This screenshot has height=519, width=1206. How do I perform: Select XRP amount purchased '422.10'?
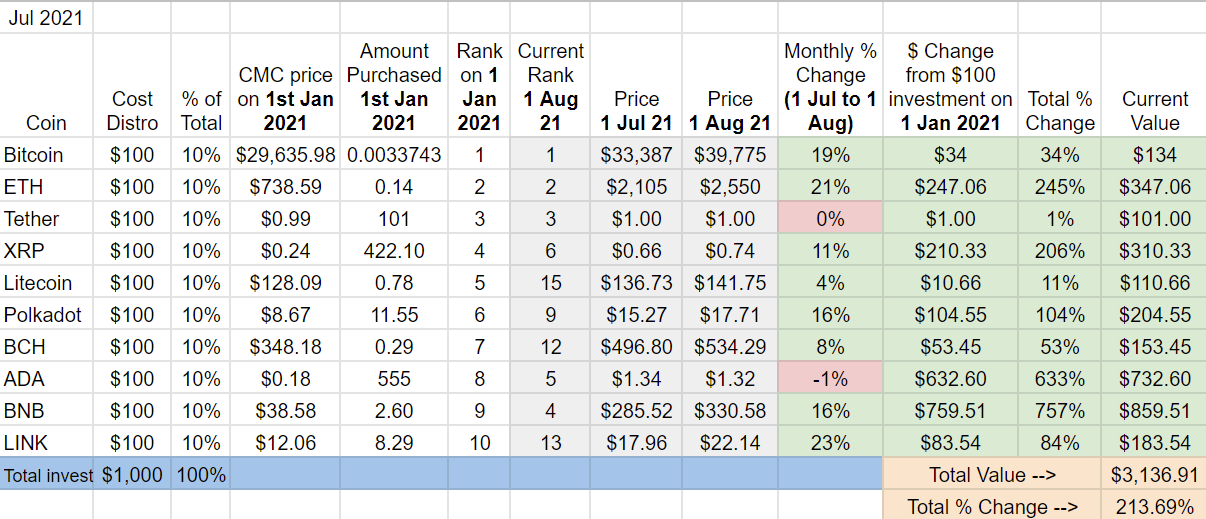[394, 251]
